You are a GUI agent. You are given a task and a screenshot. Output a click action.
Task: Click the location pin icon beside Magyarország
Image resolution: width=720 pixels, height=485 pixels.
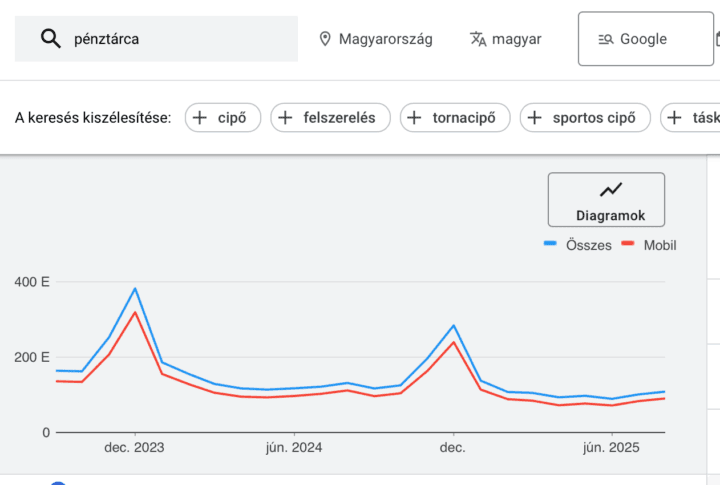325,39
